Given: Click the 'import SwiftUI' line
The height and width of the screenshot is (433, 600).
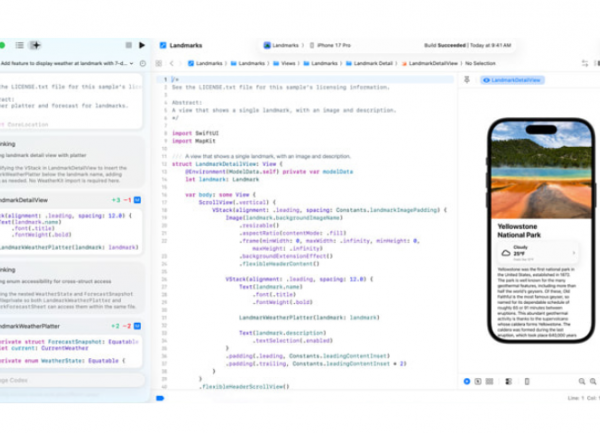Looking at the screenshot, I should point(195,133).
